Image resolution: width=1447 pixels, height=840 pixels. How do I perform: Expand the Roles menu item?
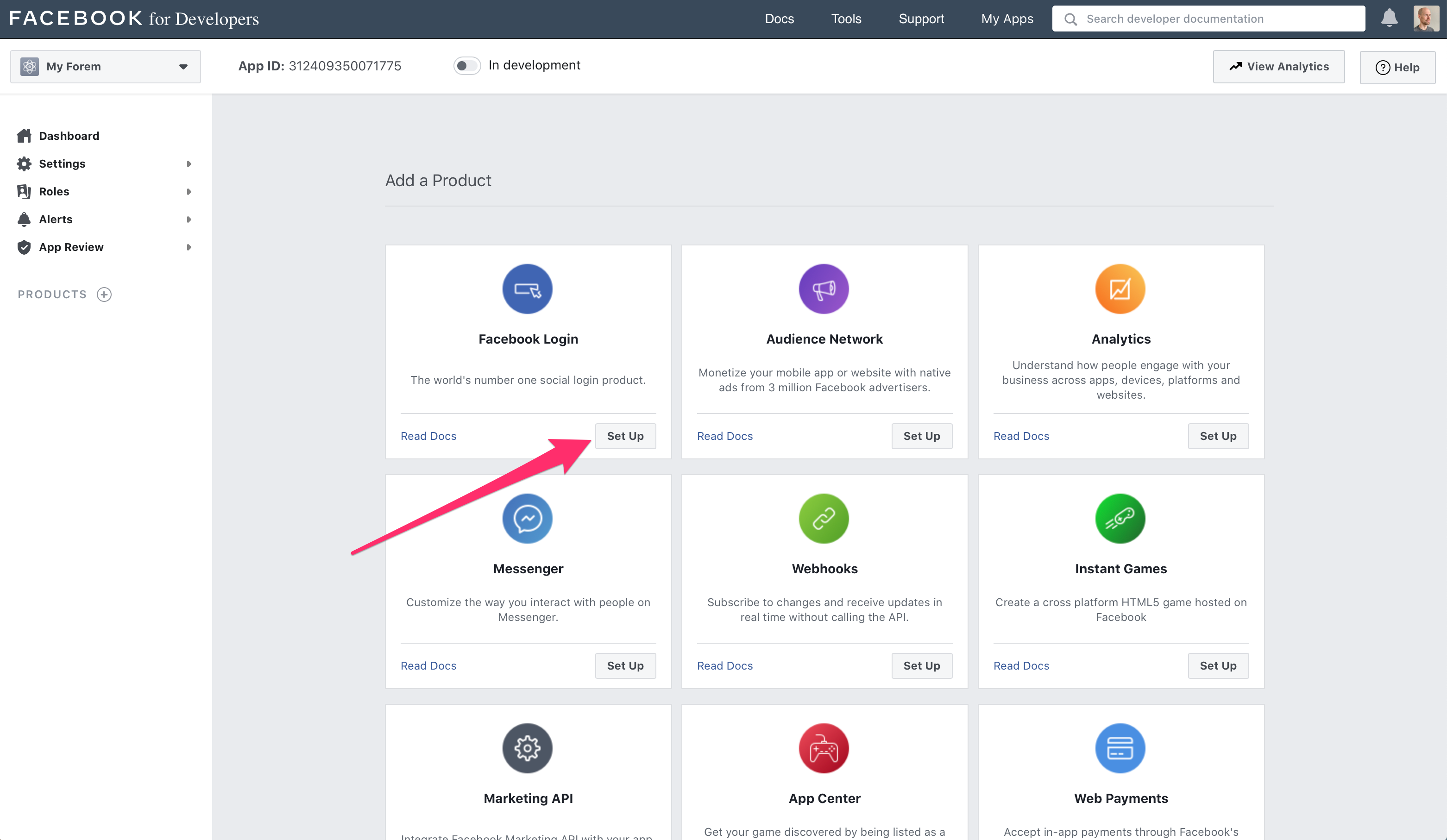tap(188, 191)
